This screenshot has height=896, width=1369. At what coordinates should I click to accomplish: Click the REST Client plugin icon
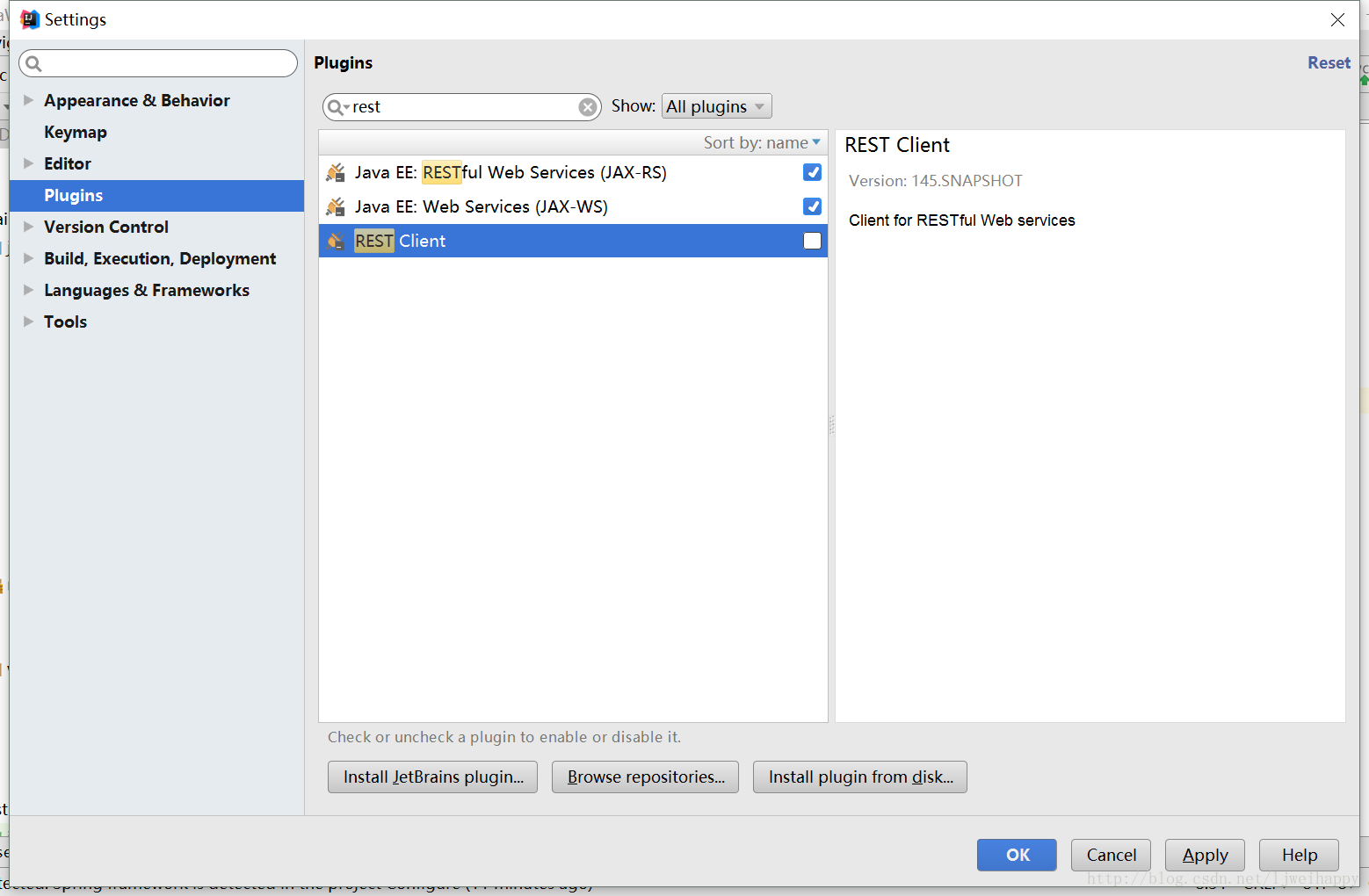coord(336,241)
